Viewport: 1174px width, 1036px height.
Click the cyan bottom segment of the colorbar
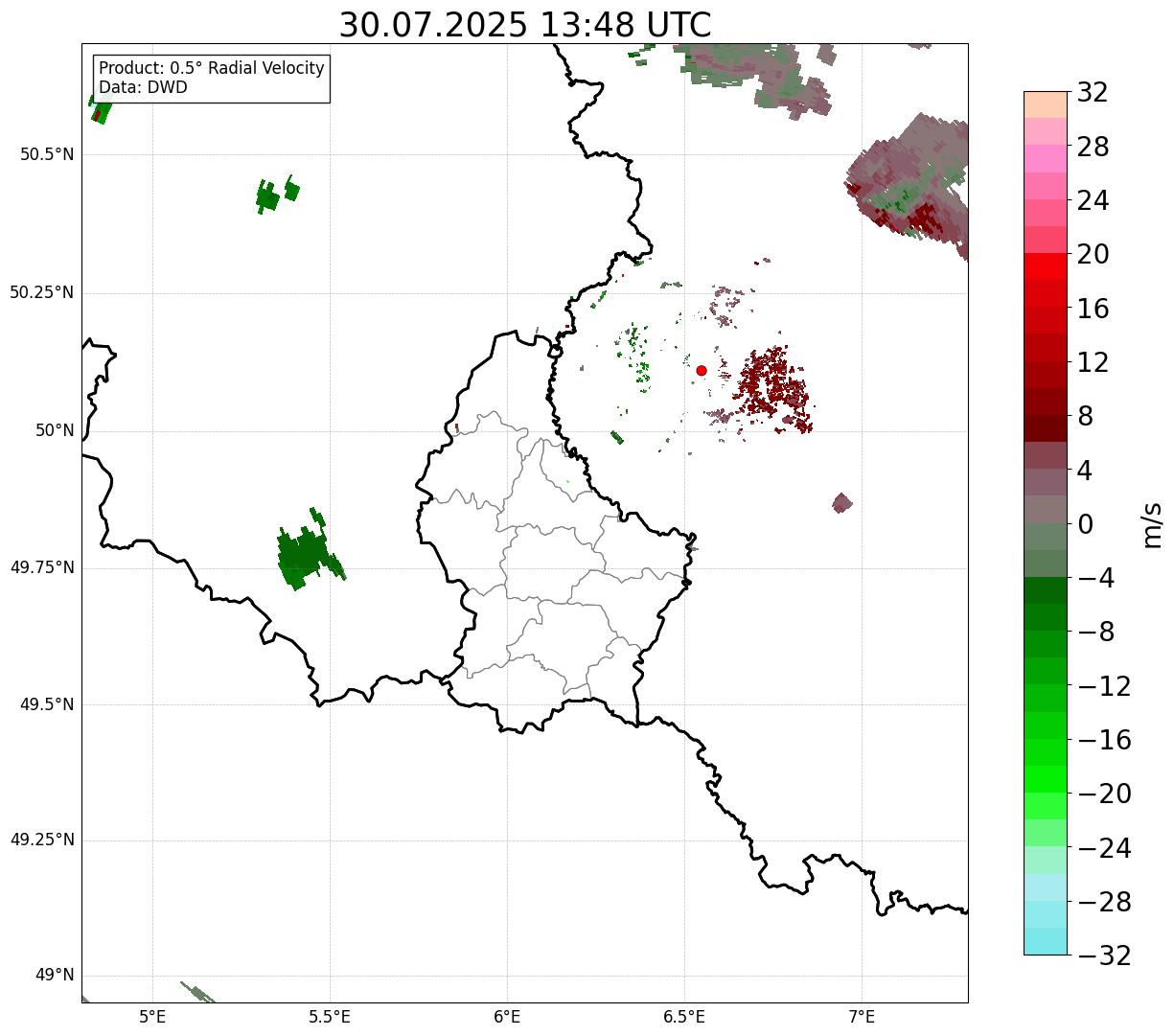click(x=1046, y=942)
